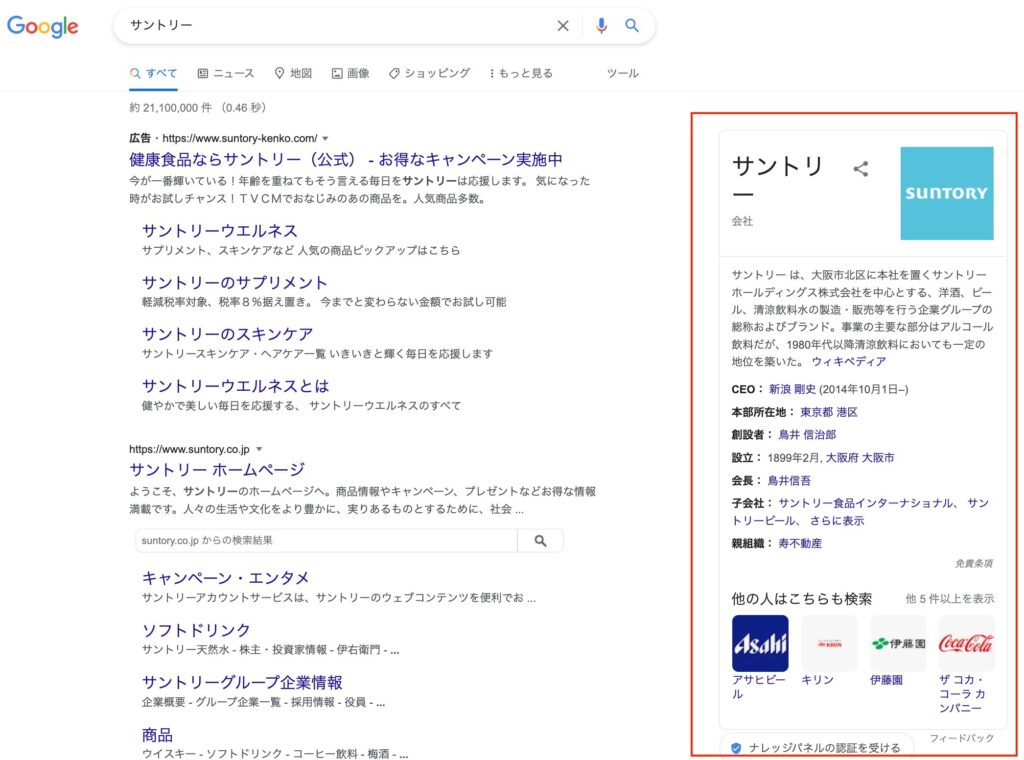The image size is (1024, 760).
Task: Click the blue magnifier search icon
Action: click(632, 25)
